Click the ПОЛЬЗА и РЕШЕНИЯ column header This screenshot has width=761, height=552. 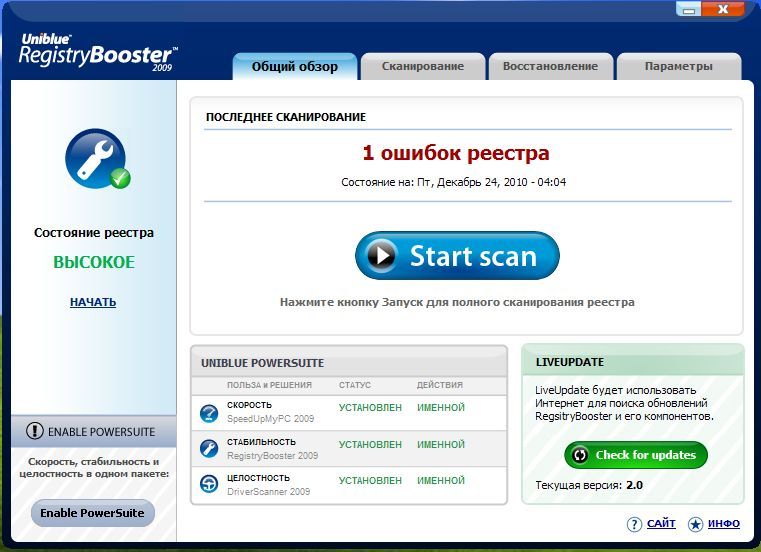(x=269, y=385)
